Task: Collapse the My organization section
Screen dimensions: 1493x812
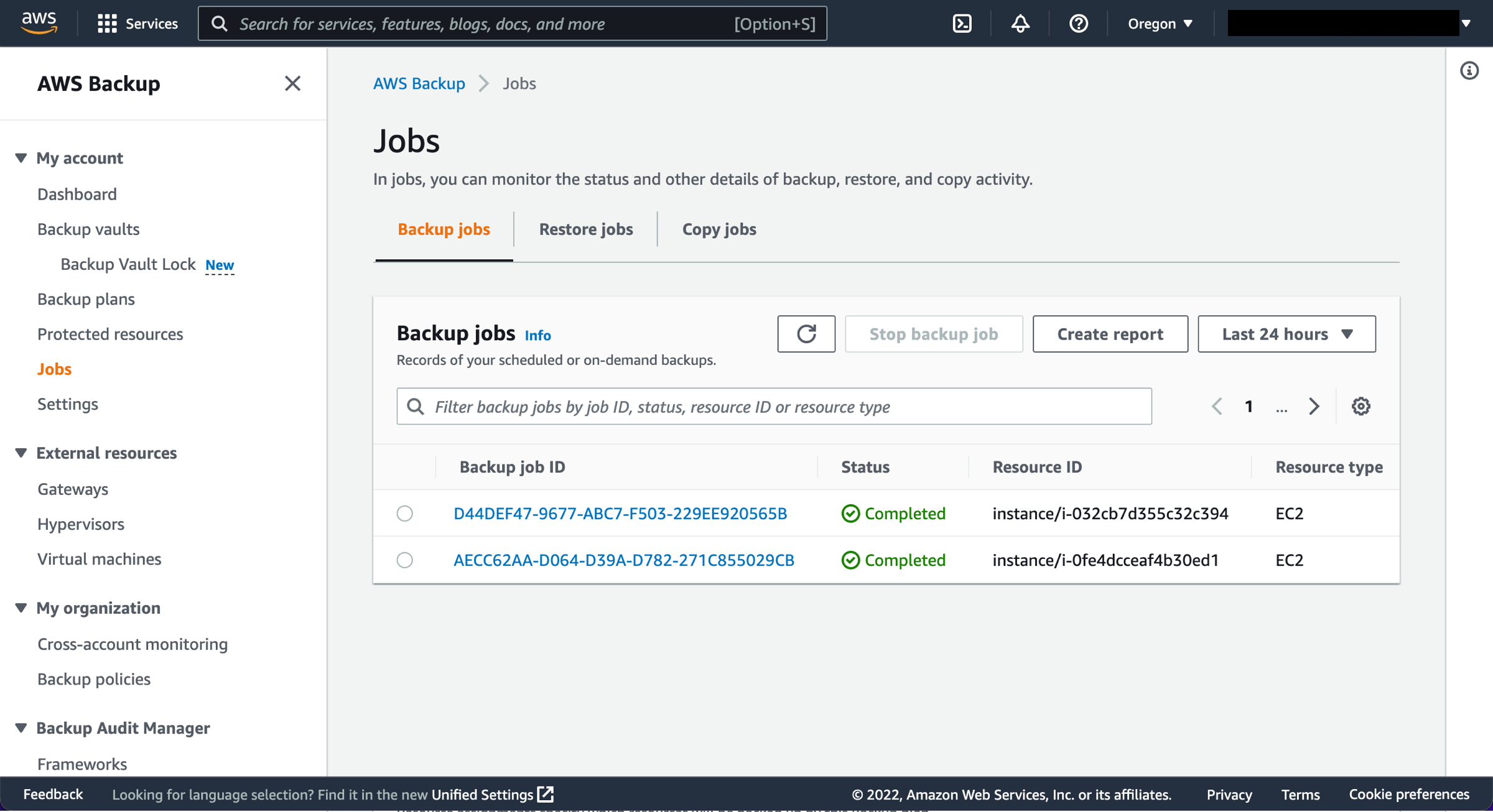Action: pyautogui.click(x=21, y=607)
